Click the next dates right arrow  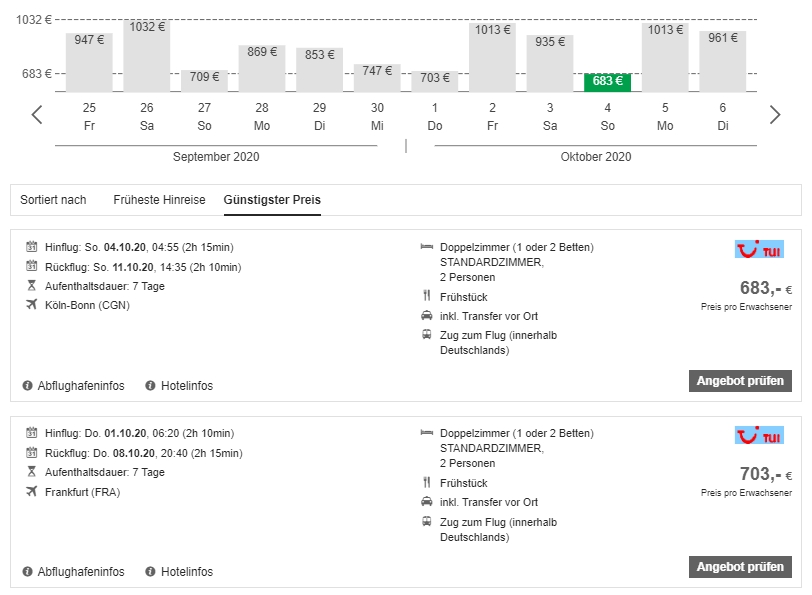click(775, 115)
